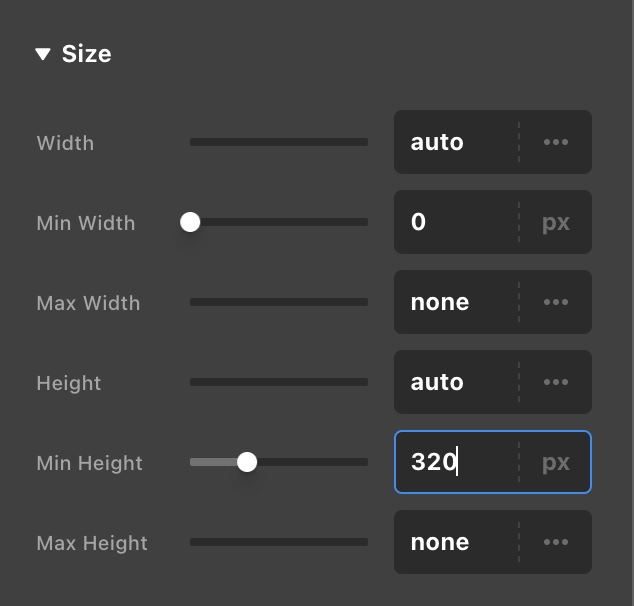Change px unit for Min Width
This screenshot has height=606, width=634.
pyautogui.click(x=556, y=222)
